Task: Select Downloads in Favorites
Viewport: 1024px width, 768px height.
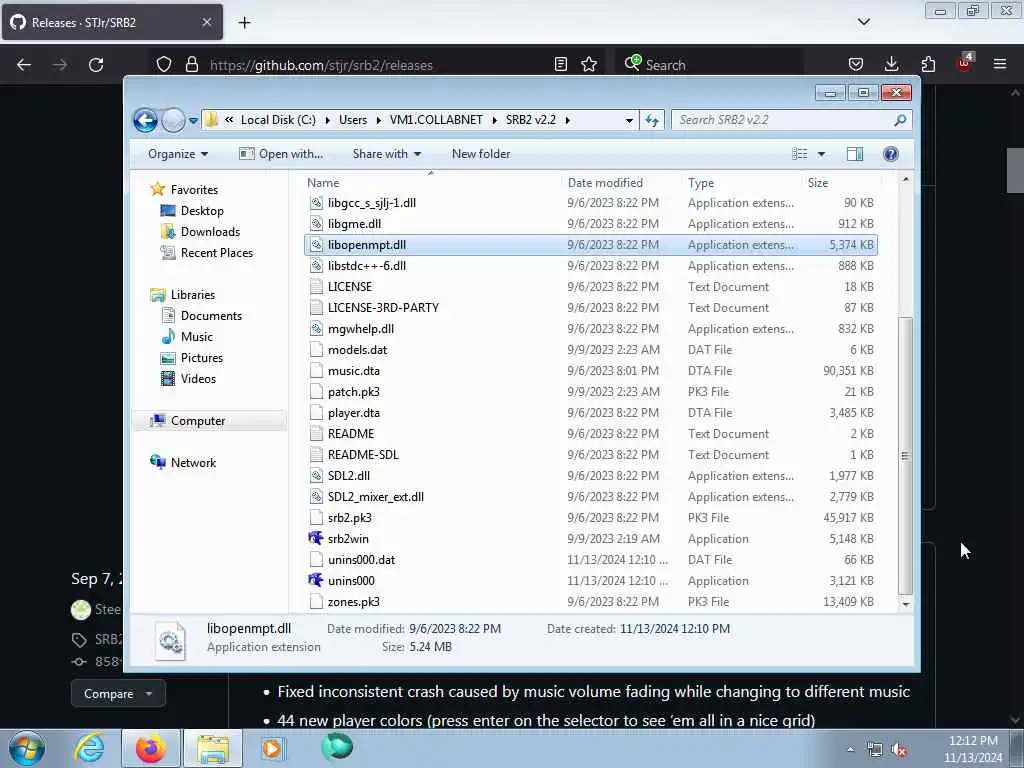Action: (210, 232)
